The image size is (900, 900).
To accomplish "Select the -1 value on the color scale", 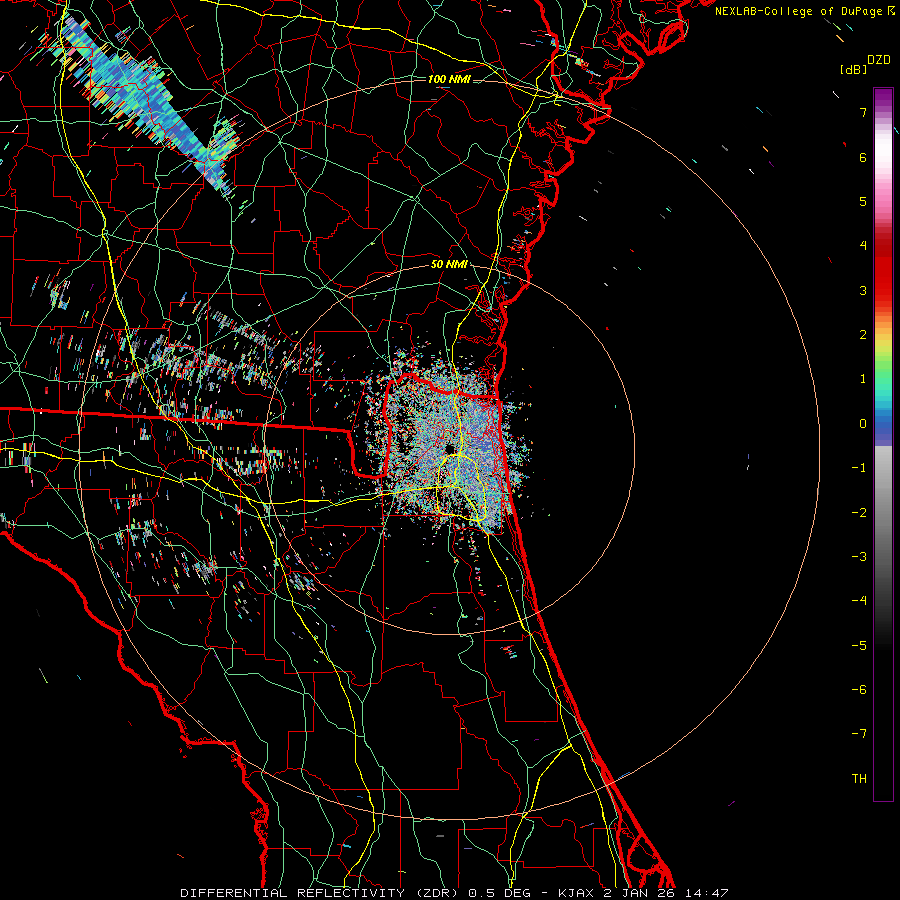I will [859, 468].
